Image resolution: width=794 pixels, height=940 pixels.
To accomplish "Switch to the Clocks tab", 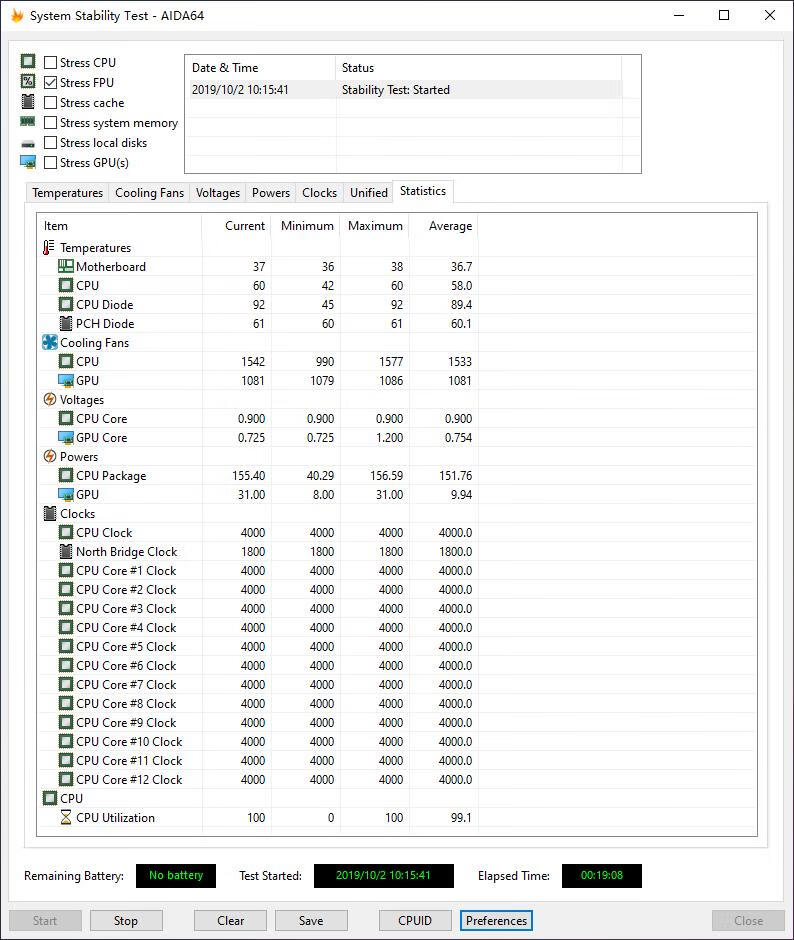I will pos(319,193).
